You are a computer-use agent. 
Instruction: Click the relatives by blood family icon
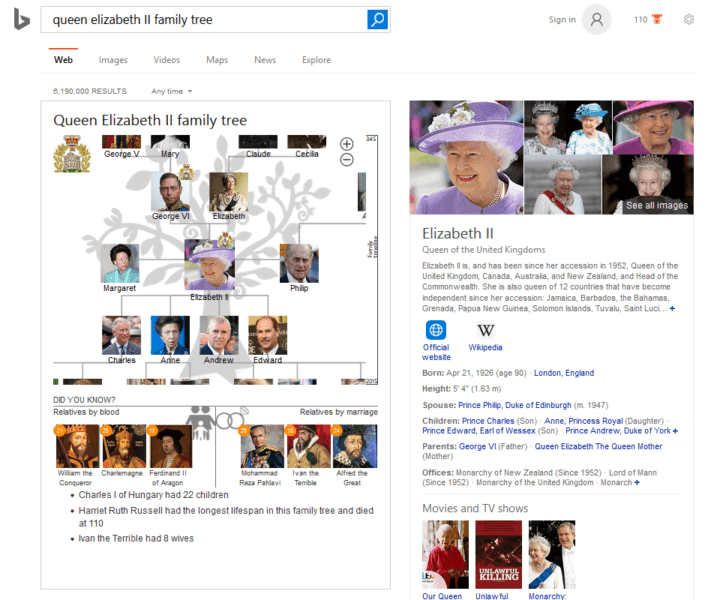coord(201,422)
